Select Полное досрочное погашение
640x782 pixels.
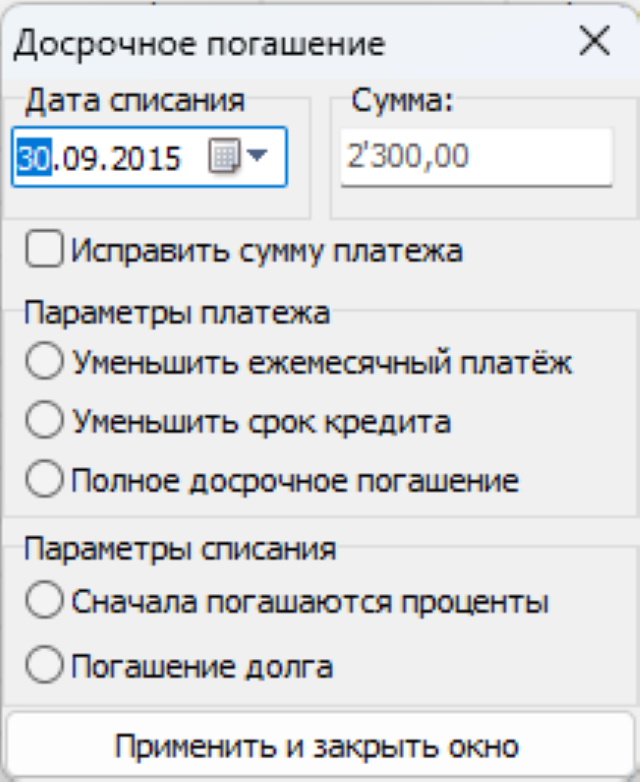pos(45,479)
